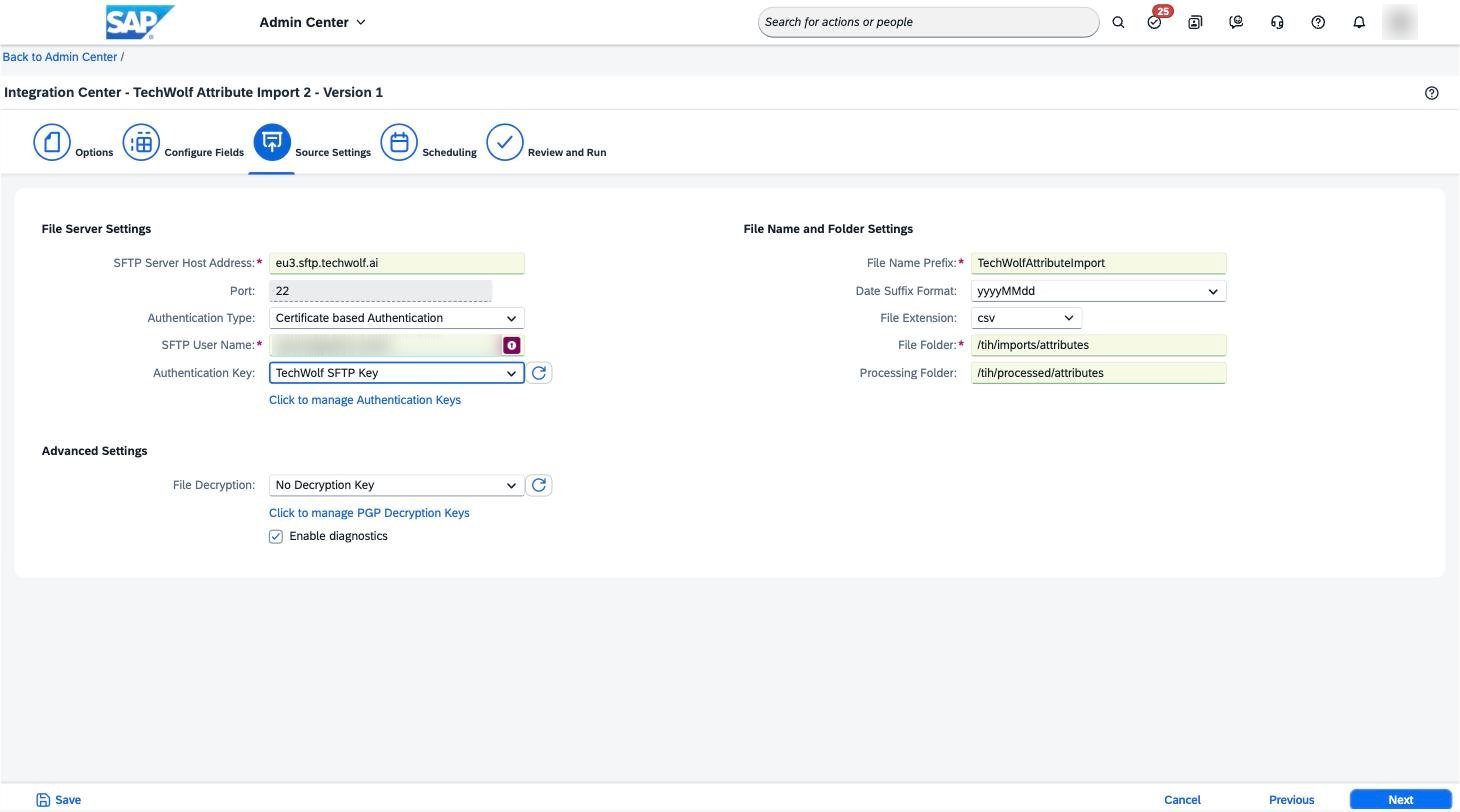Image resolution: width=1460 pixels, height=812 pixels.
Task: Click Back to Admin Center link
Action: (60, 57)
